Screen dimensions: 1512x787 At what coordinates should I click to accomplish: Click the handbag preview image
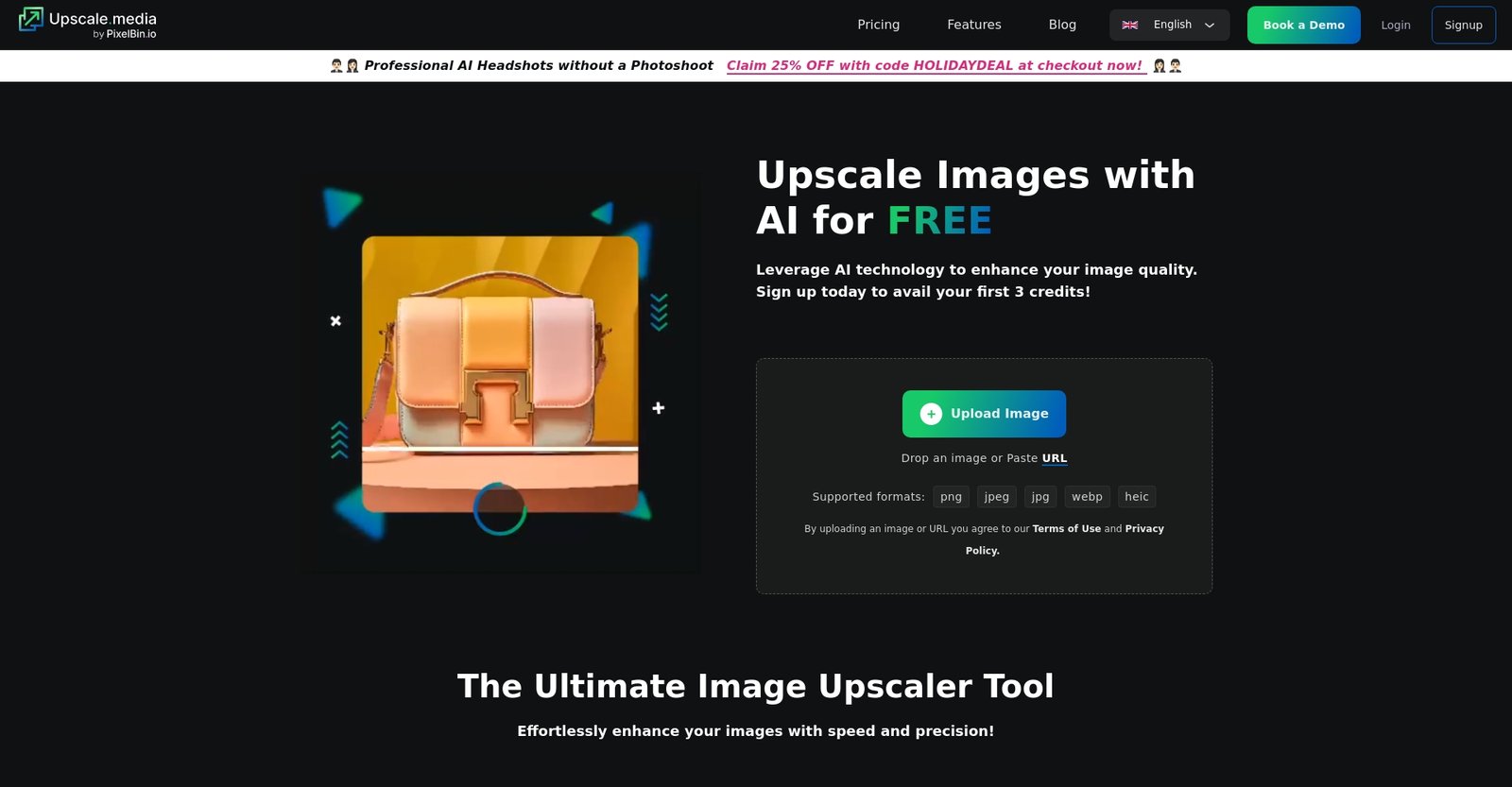tap(500, 374)
